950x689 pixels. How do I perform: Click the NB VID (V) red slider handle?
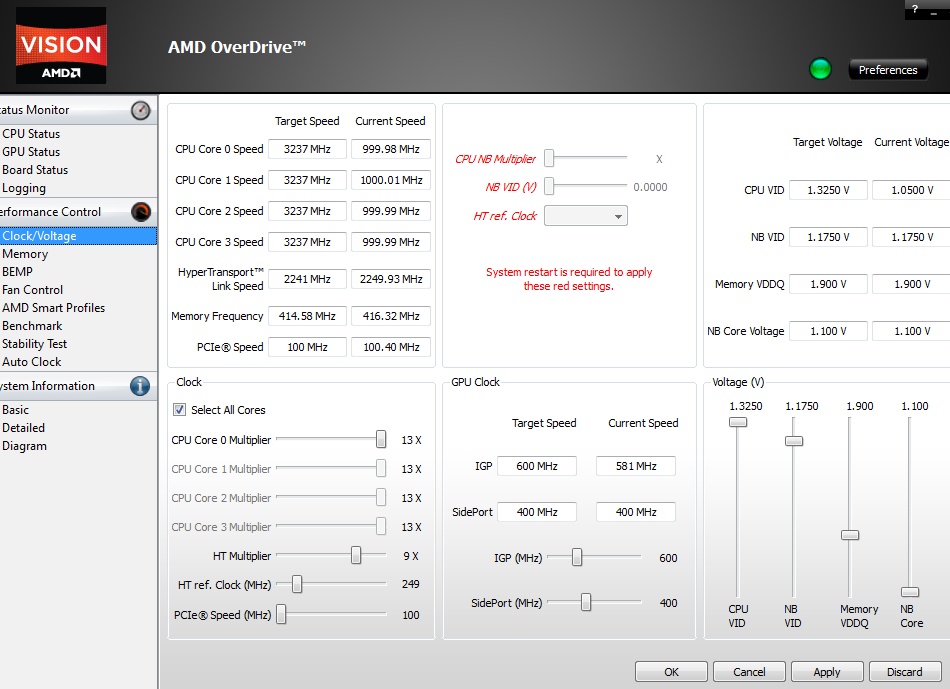549,186
